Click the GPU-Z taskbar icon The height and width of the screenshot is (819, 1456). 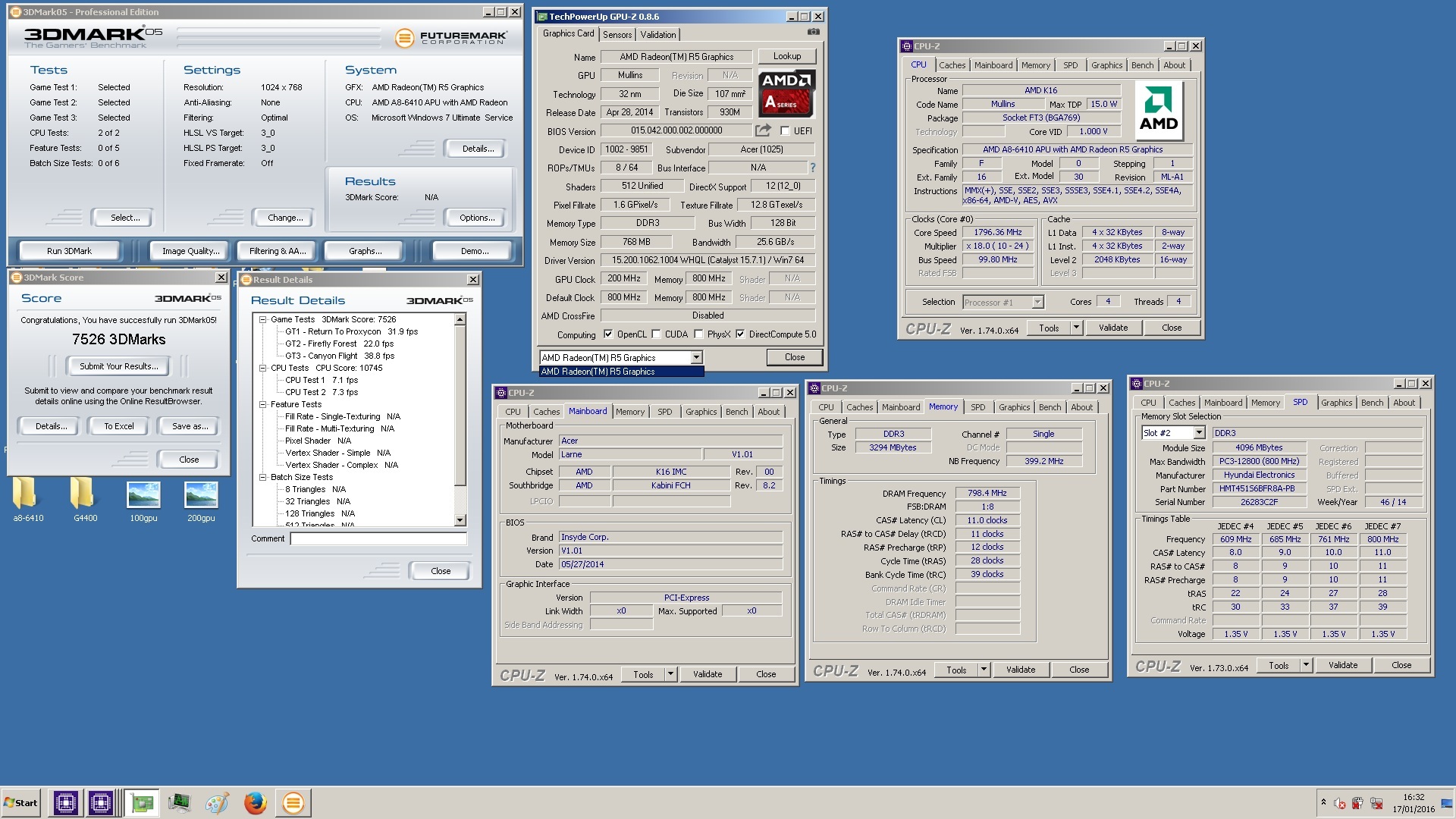[x=141, y=802]
